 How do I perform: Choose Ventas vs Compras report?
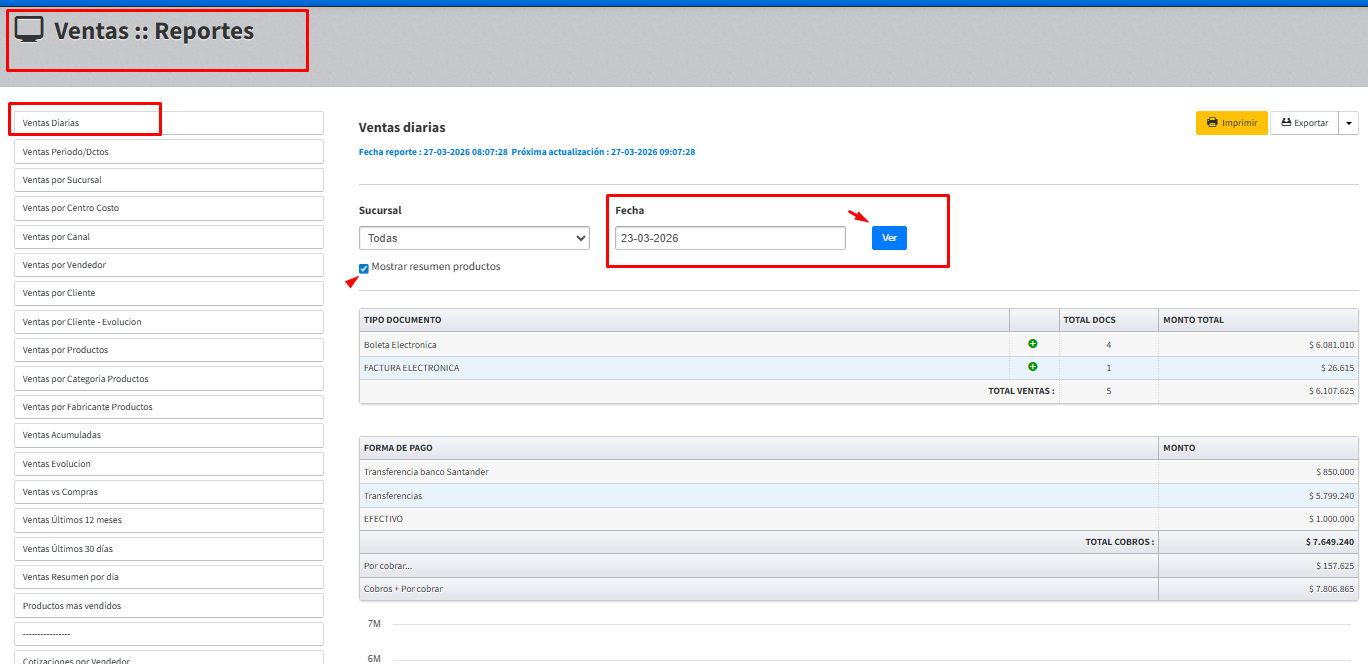point(168,492)
